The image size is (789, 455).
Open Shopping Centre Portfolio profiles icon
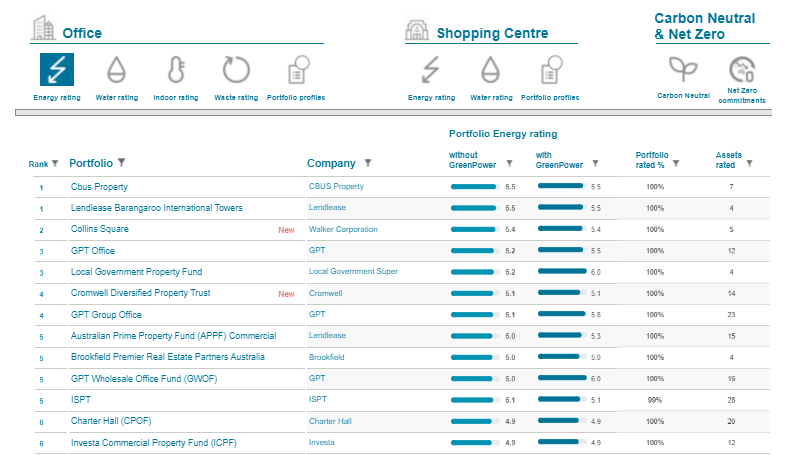[x=551, y=70]
